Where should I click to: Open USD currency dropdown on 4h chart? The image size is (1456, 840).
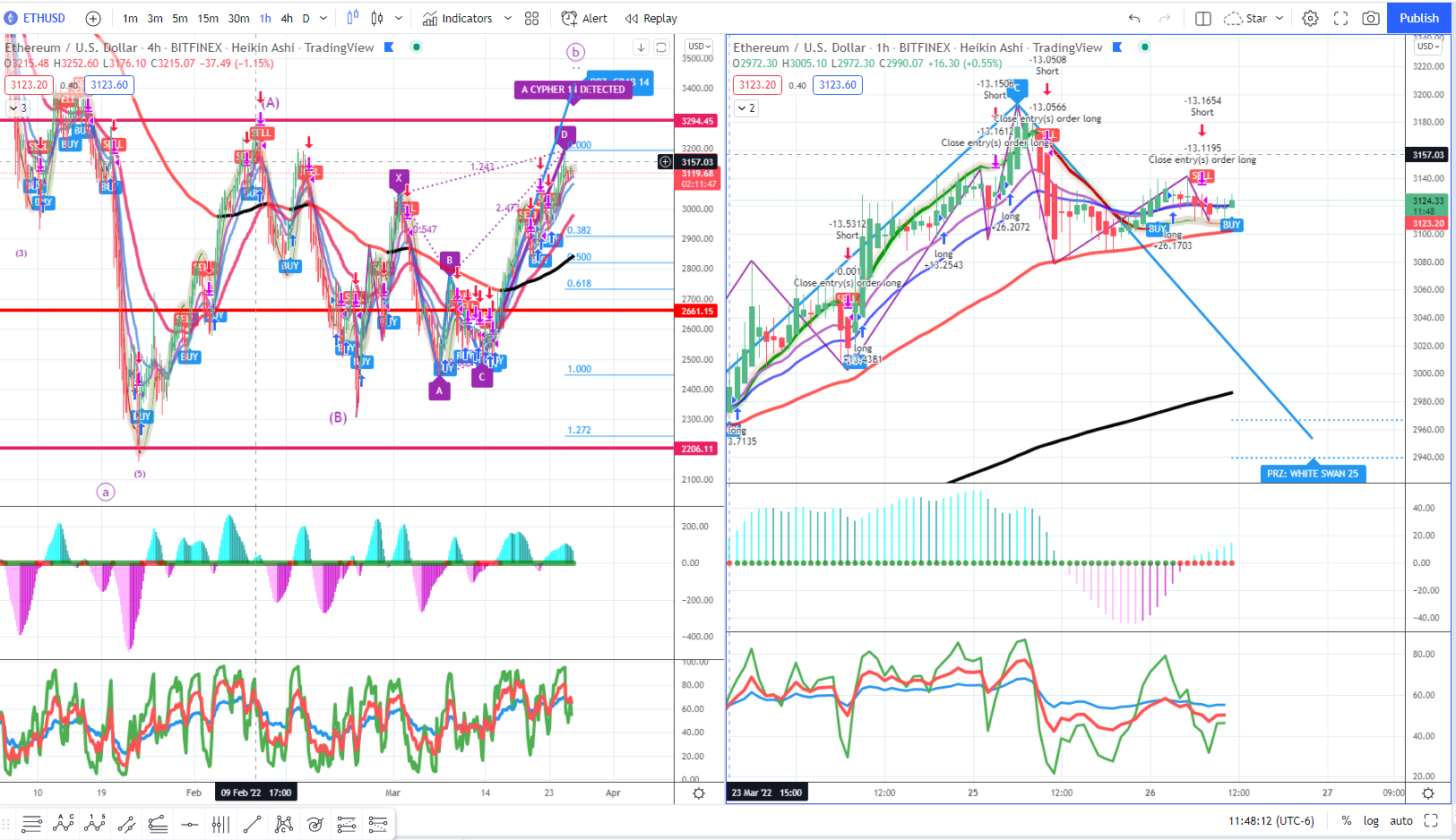click(x=699, y=46)
